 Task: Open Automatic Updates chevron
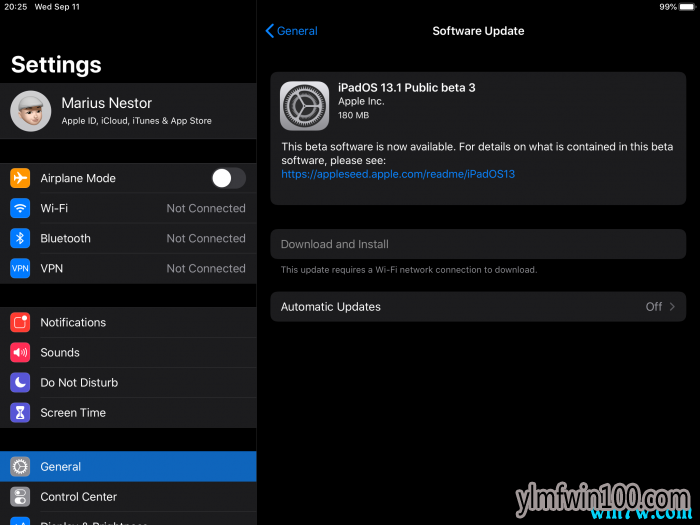[x=672, y=307]
